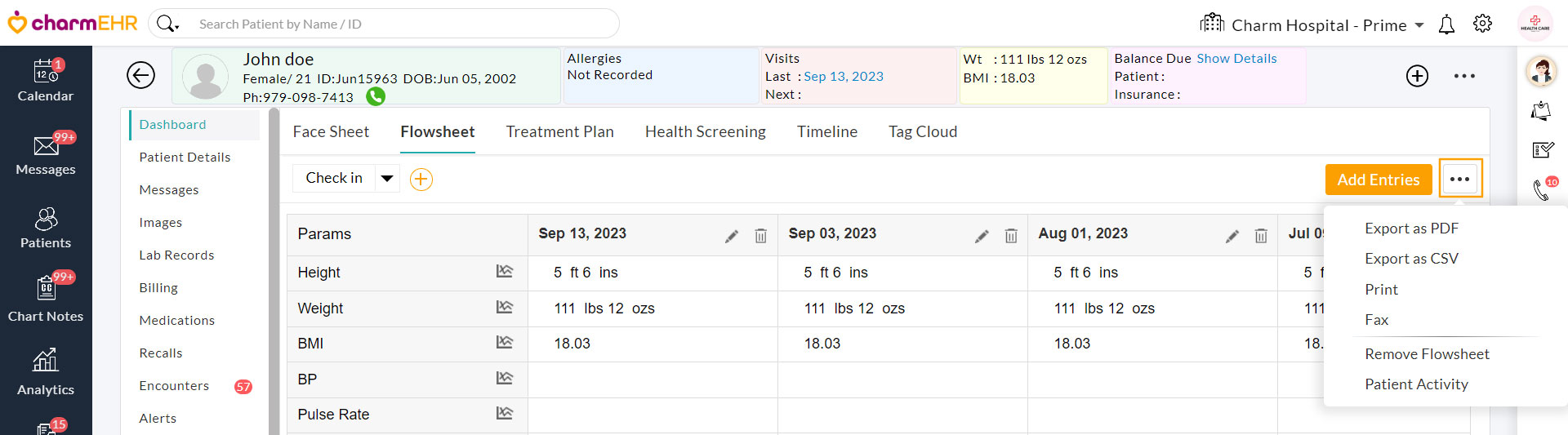The width and height of the screenshot is (1568, 435).
Task: Choose Remove Flowsheet menu option
Action: click(x=1427, y=353)
